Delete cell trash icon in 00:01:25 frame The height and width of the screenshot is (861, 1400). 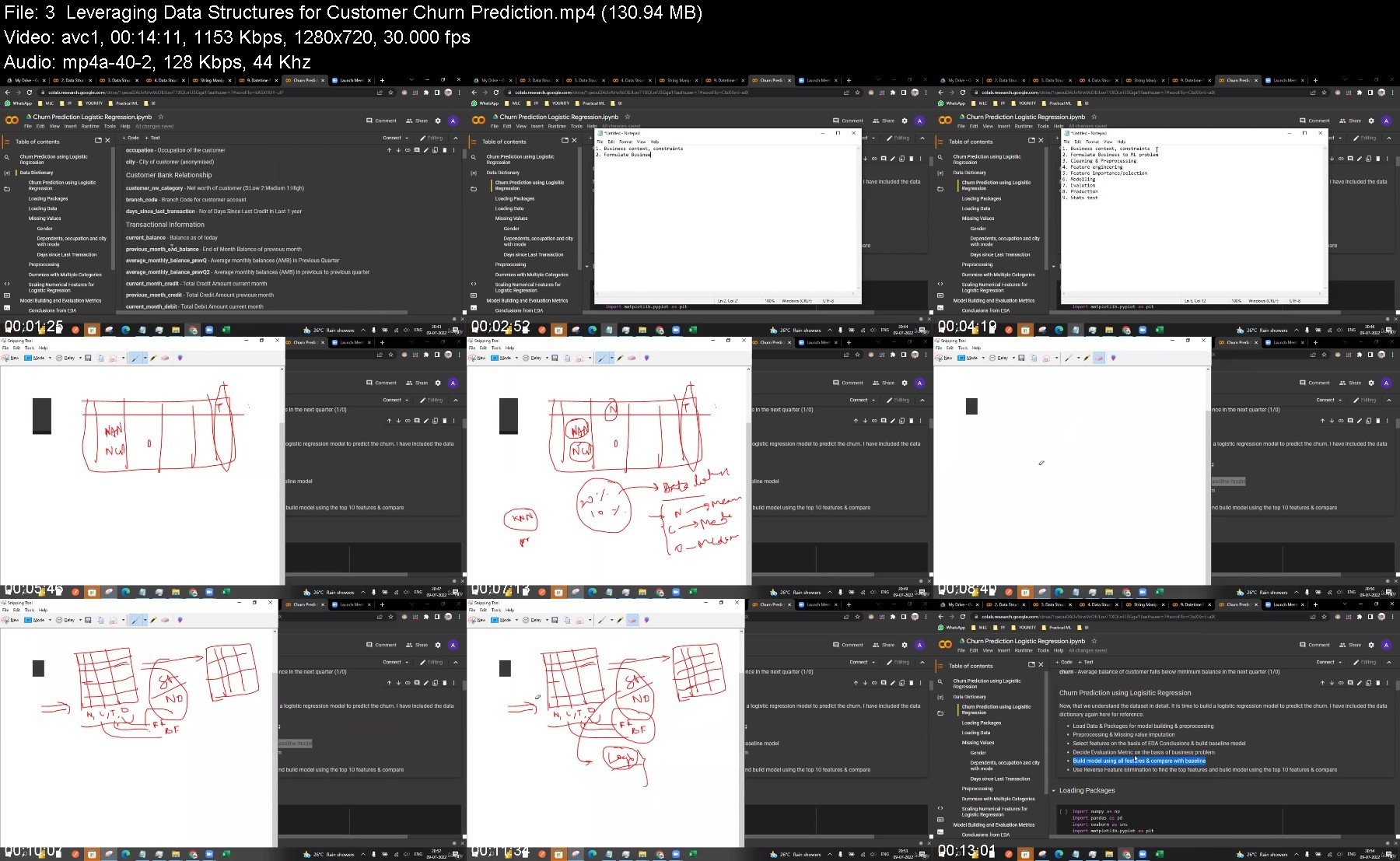tap(444, 150)
